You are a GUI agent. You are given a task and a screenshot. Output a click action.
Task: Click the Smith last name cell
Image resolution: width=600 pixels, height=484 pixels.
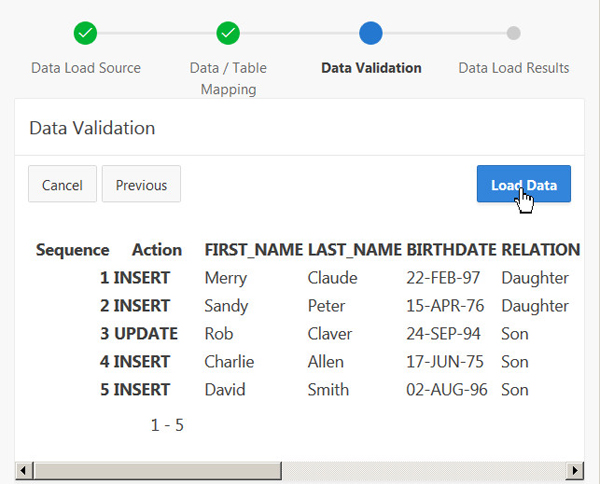tap(328, 390)
